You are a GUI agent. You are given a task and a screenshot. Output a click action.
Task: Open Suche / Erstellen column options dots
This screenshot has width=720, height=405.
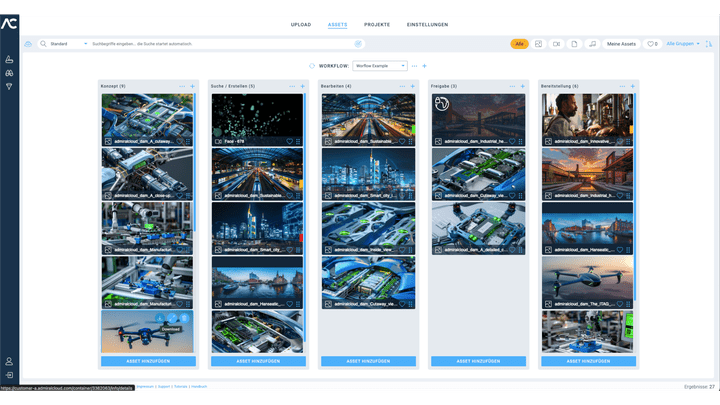tap(292, 86)
